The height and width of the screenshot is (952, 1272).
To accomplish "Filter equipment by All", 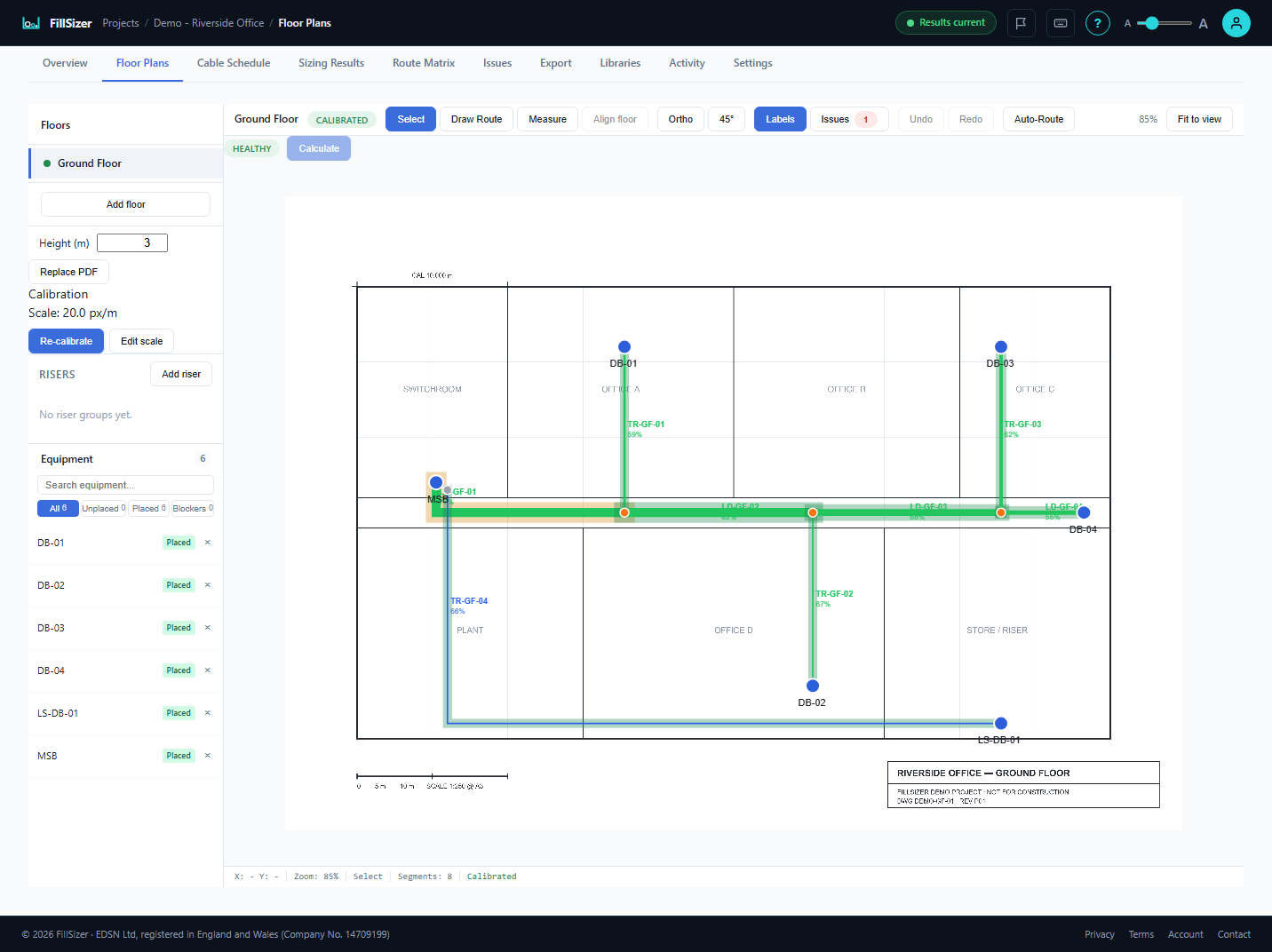I will point(58,509).
